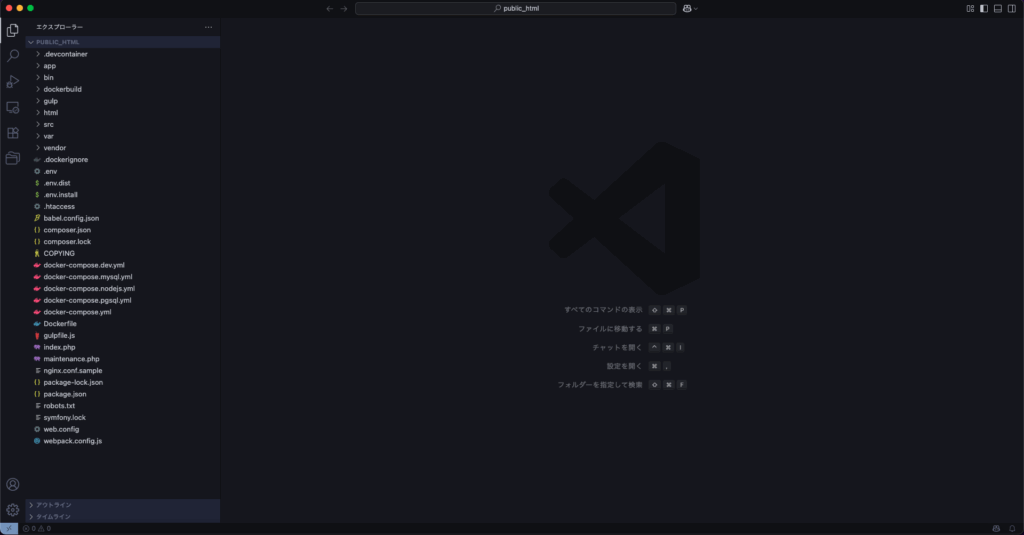Open nginx.conf.sample file
This screenshot has height=535, width=1024.
123,371
